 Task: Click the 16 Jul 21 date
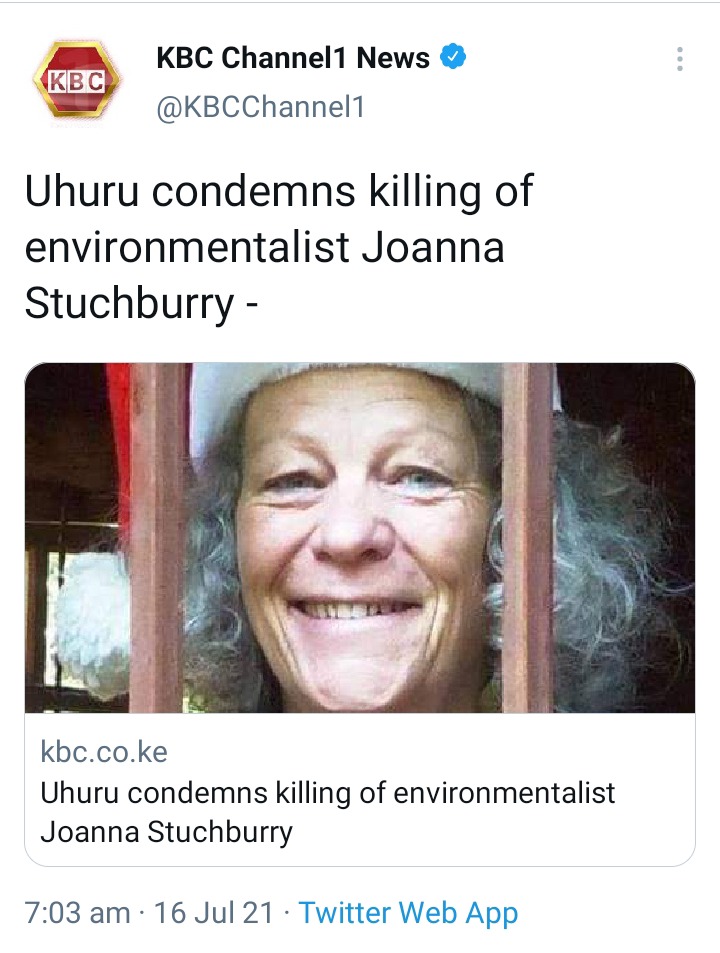pyautogui.click(x=216, y=912)
